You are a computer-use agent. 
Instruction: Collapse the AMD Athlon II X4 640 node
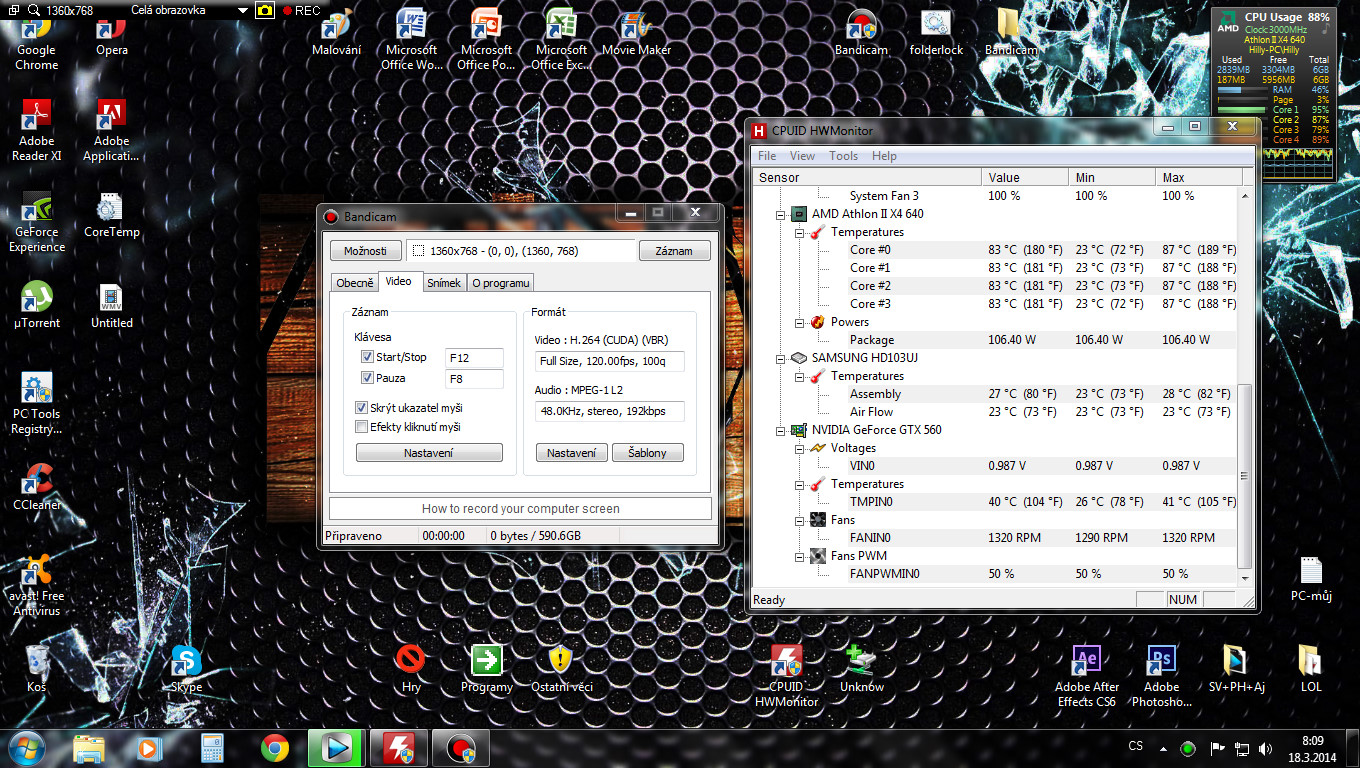782,214
